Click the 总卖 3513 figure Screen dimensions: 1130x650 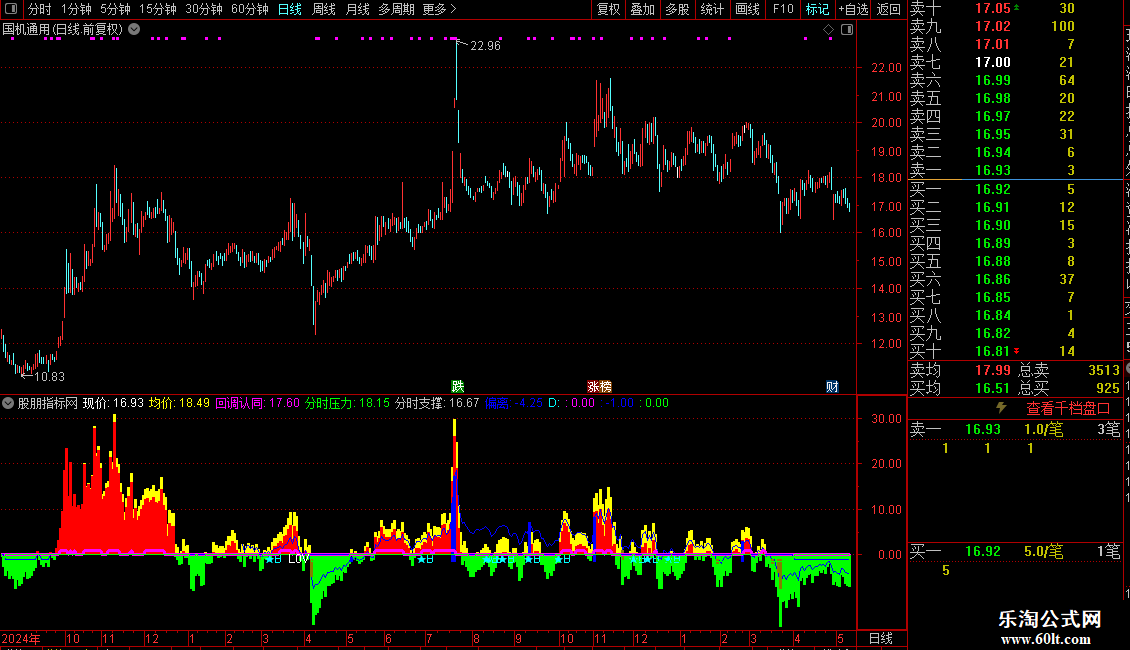click(x=1104, y=370)
